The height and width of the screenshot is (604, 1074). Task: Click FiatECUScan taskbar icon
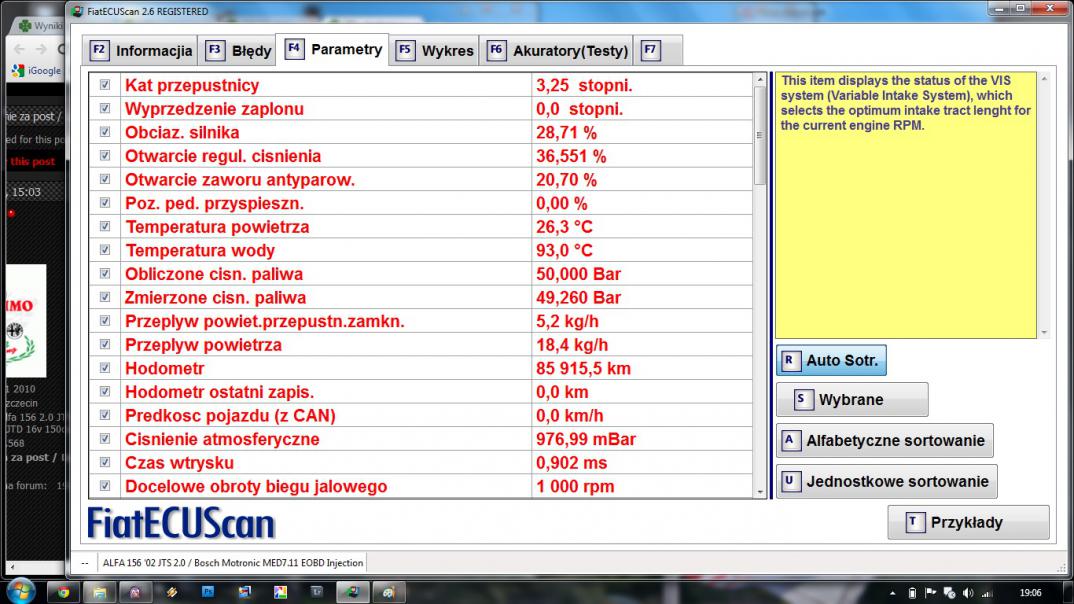353,592
